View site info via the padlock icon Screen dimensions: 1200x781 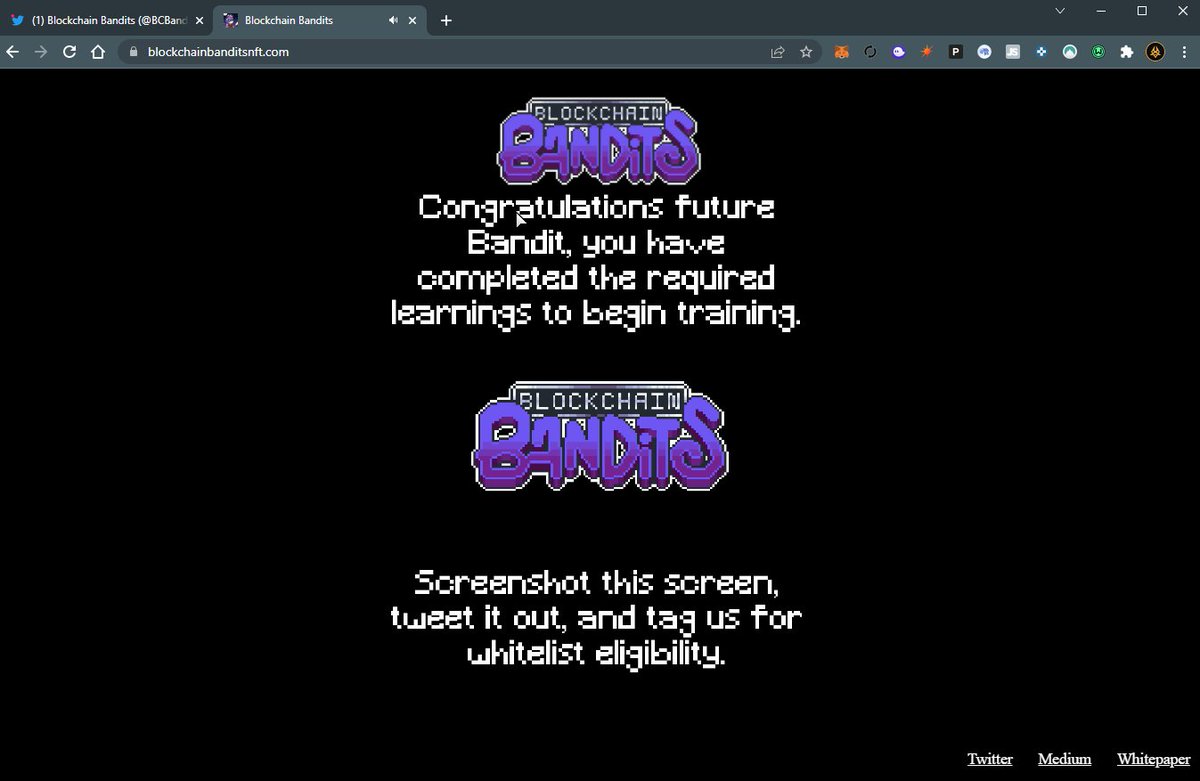click(133, 52)
